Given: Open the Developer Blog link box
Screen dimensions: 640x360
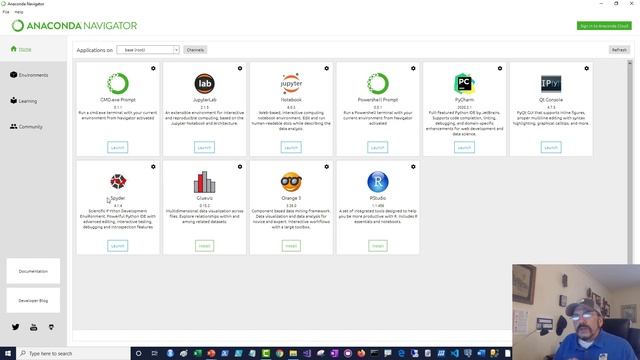Looking at the screenshot, I should (x=33, y=300).
